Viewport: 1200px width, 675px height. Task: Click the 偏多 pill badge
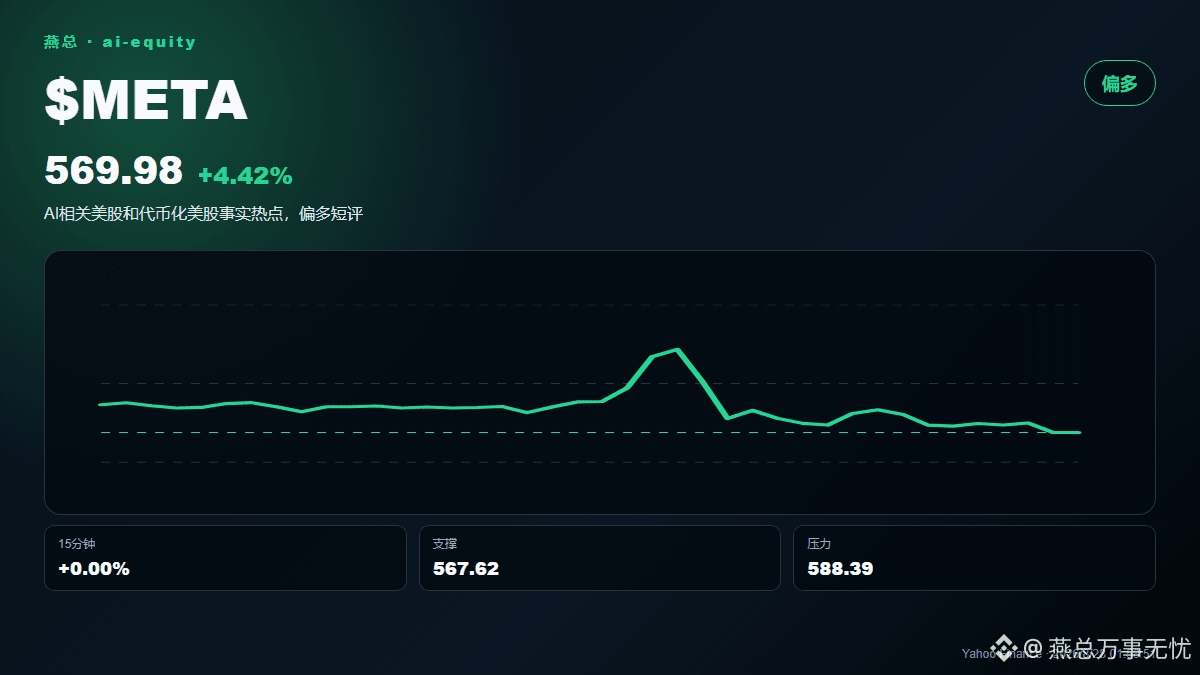click(x=1120, y=83)
